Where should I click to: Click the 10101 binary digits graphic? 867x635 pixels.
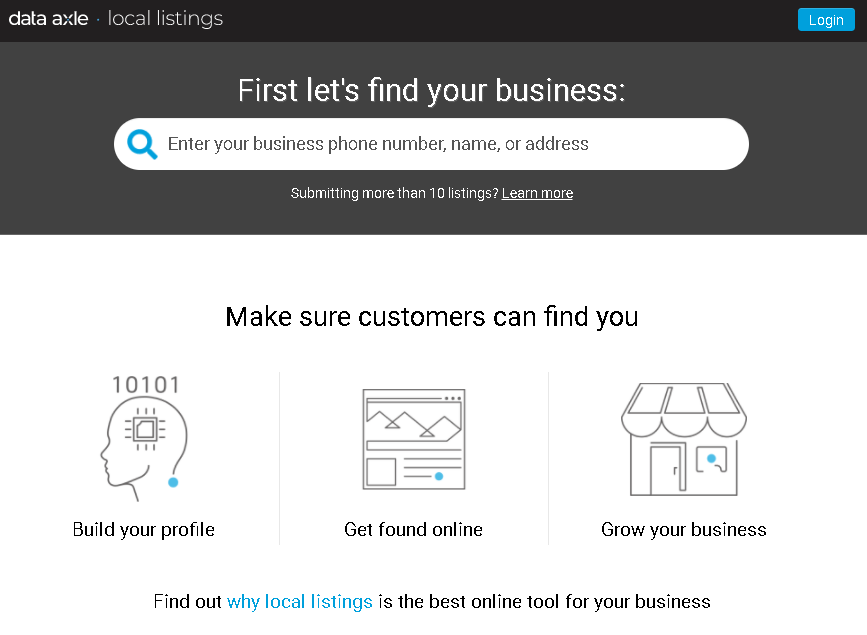coord(146,385)
